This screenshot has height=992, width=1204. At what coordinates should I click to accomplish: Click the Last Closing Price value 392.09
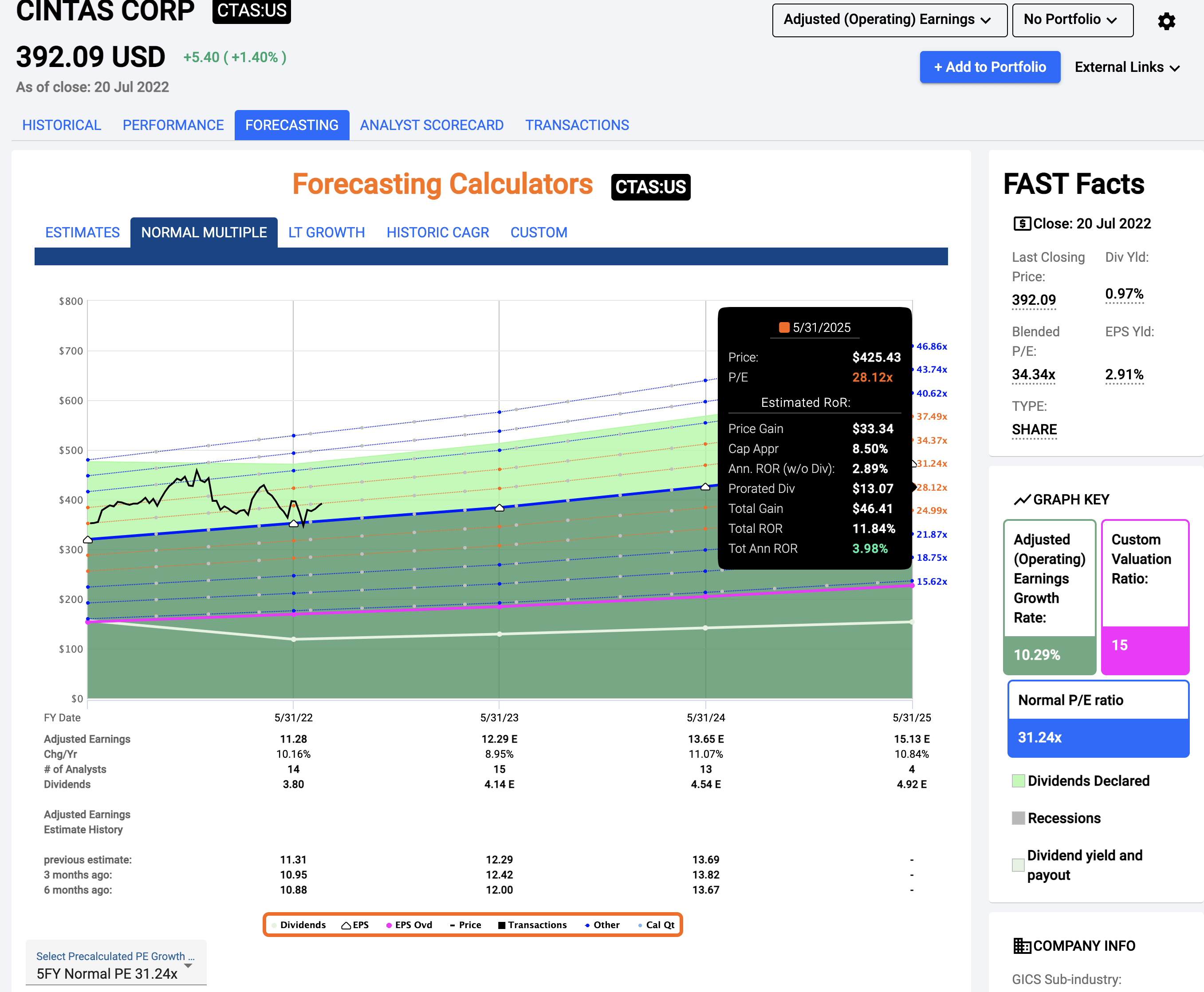[x=1034, y=300]
